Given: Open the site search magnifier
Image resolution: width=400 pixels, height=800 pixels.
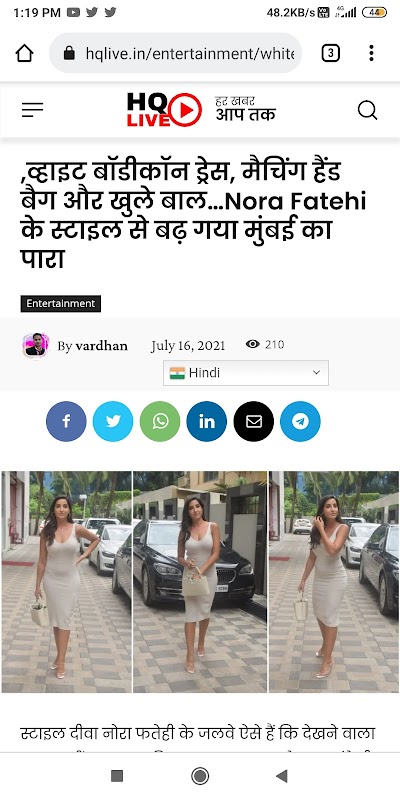Looking at the screenshot, I should coord(367,110).
